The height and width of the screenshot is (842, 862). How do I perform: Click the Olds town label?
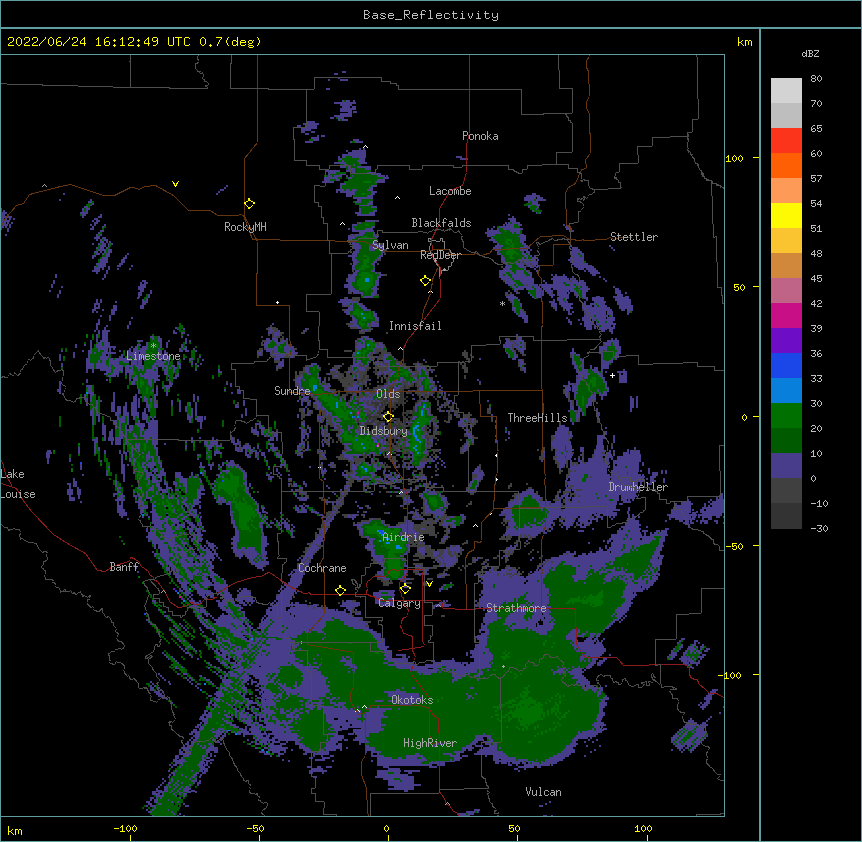(x=388, y=394)
